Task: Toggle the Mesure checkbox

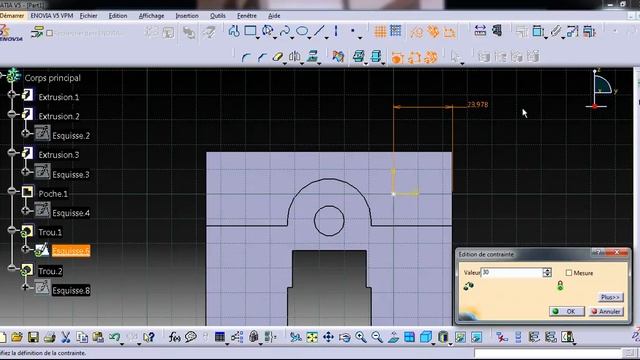Action: (569, 273)
